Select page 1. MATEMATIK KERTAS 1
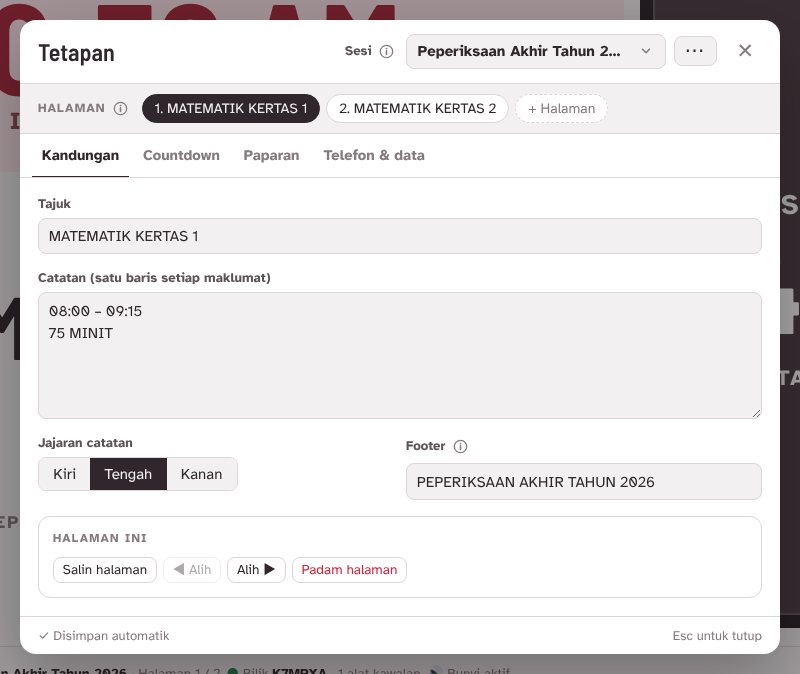 point(231,109)
